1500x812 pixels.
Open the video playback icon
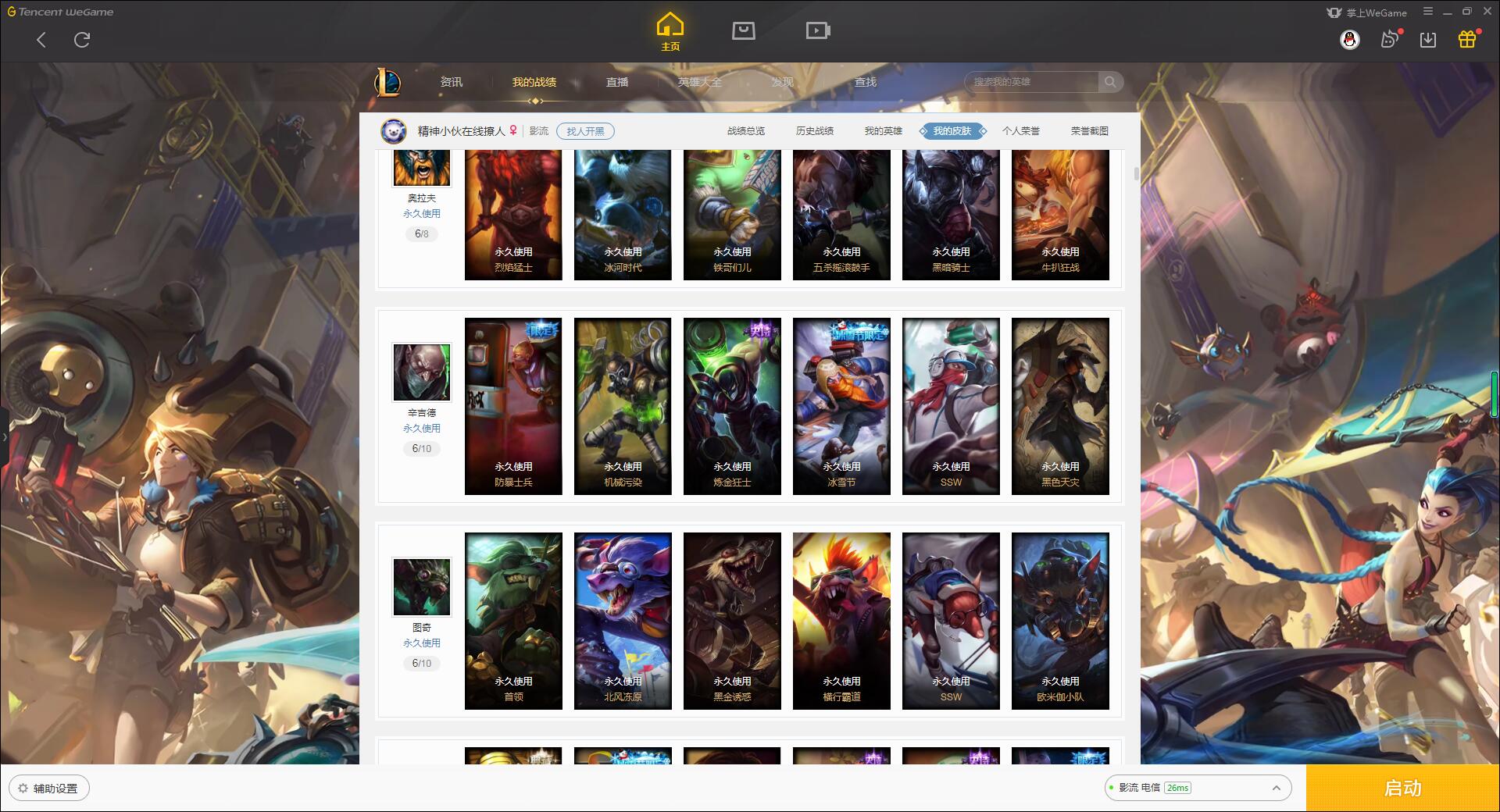[x=818, y=30]
